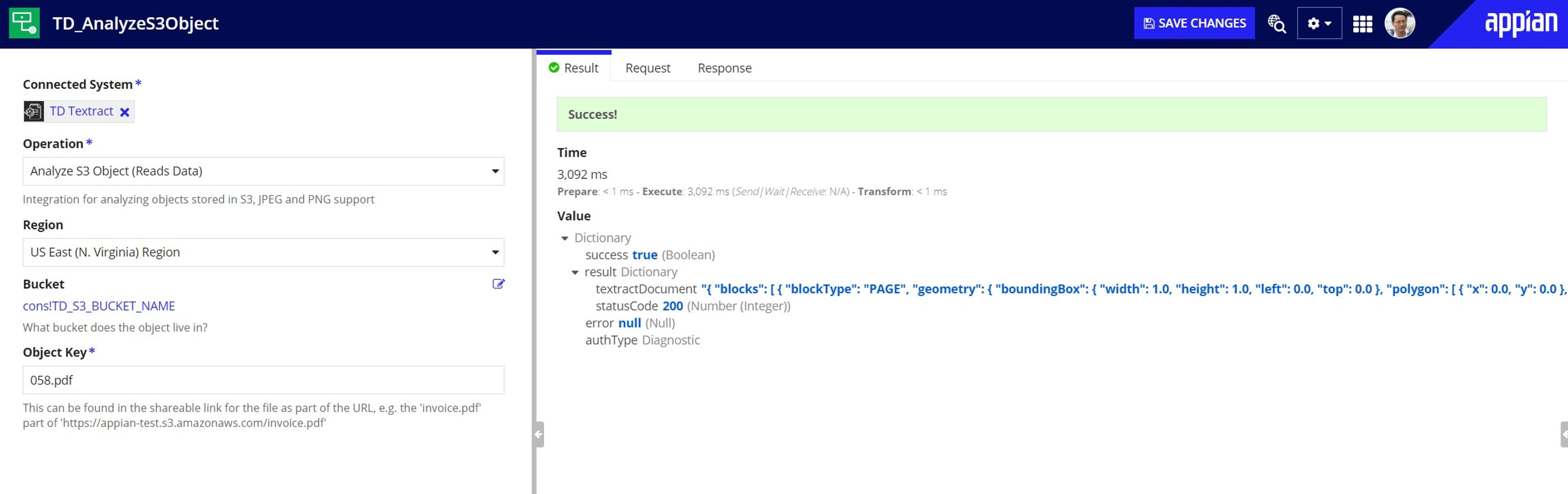Click the 3,092 ms time value
The image size is (1568, 494).
point(582,175)
